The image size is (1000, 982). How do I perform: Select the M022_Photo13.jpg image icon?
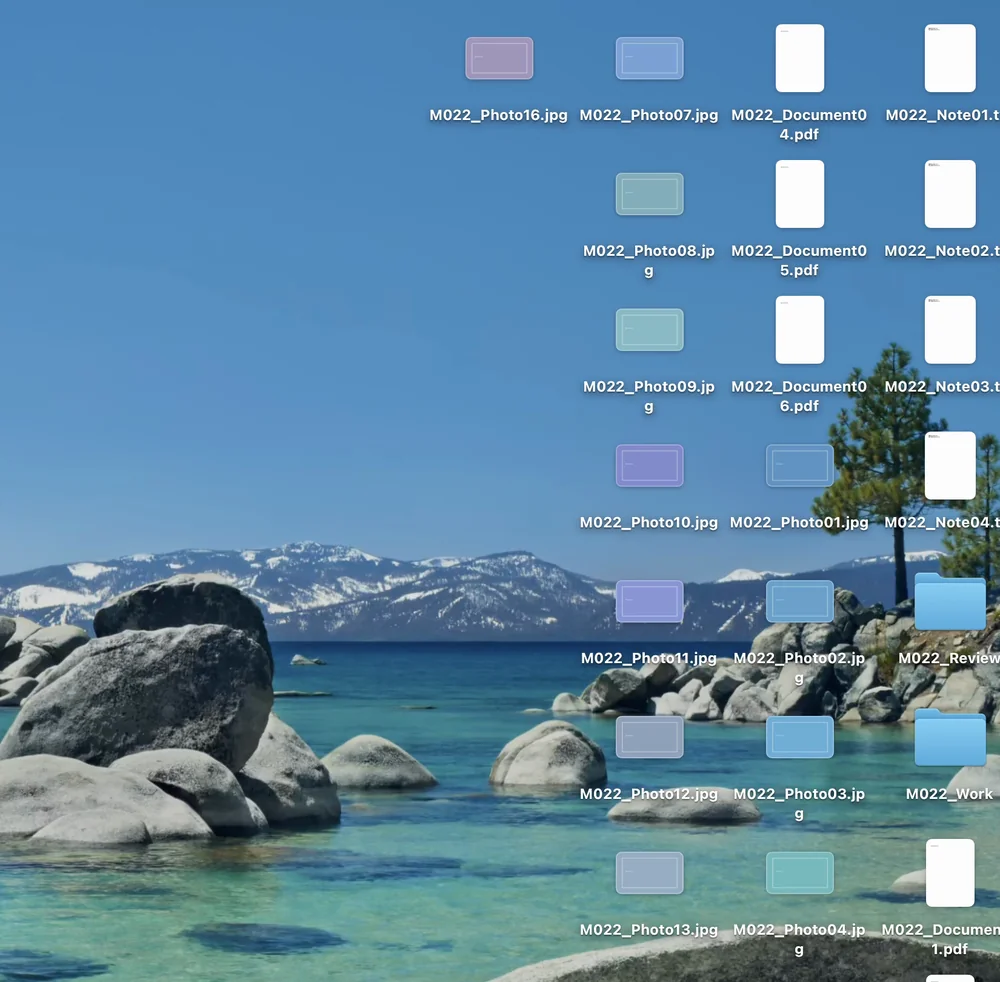pyautogui.click(x=649, y=873)
